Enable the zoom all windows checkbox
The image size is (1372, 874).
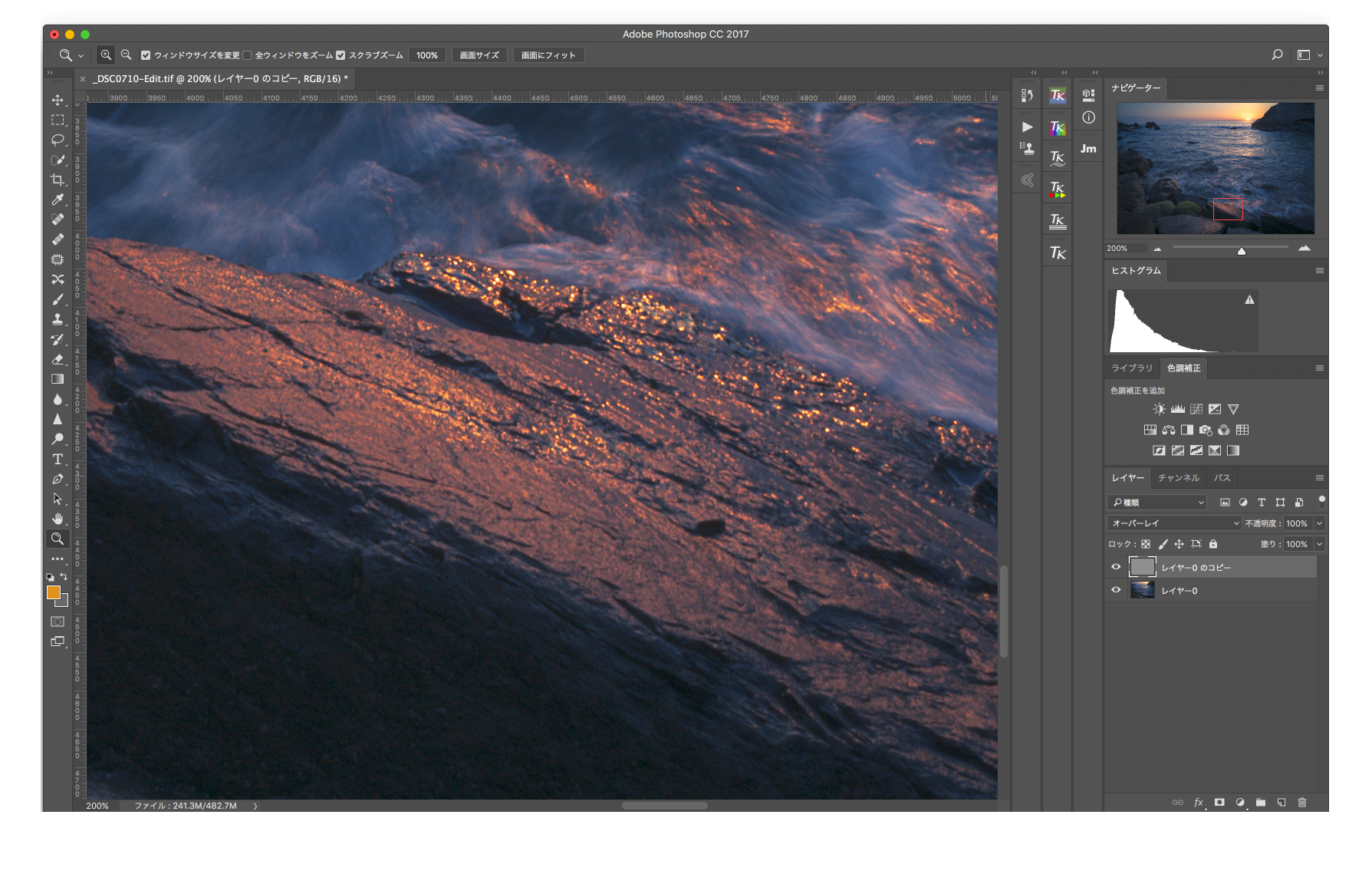click(x=247, y=55)
